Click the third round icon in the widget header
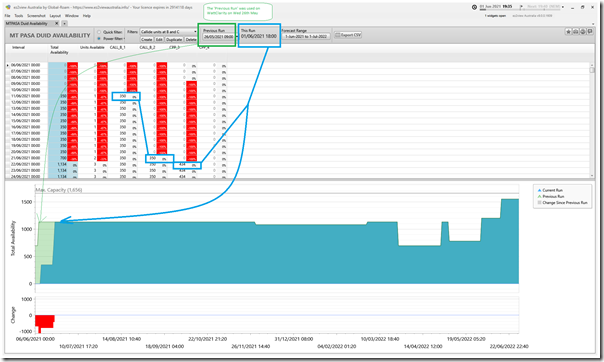The image size is (604, 362). pyautogui.click(x=583, y=32)
